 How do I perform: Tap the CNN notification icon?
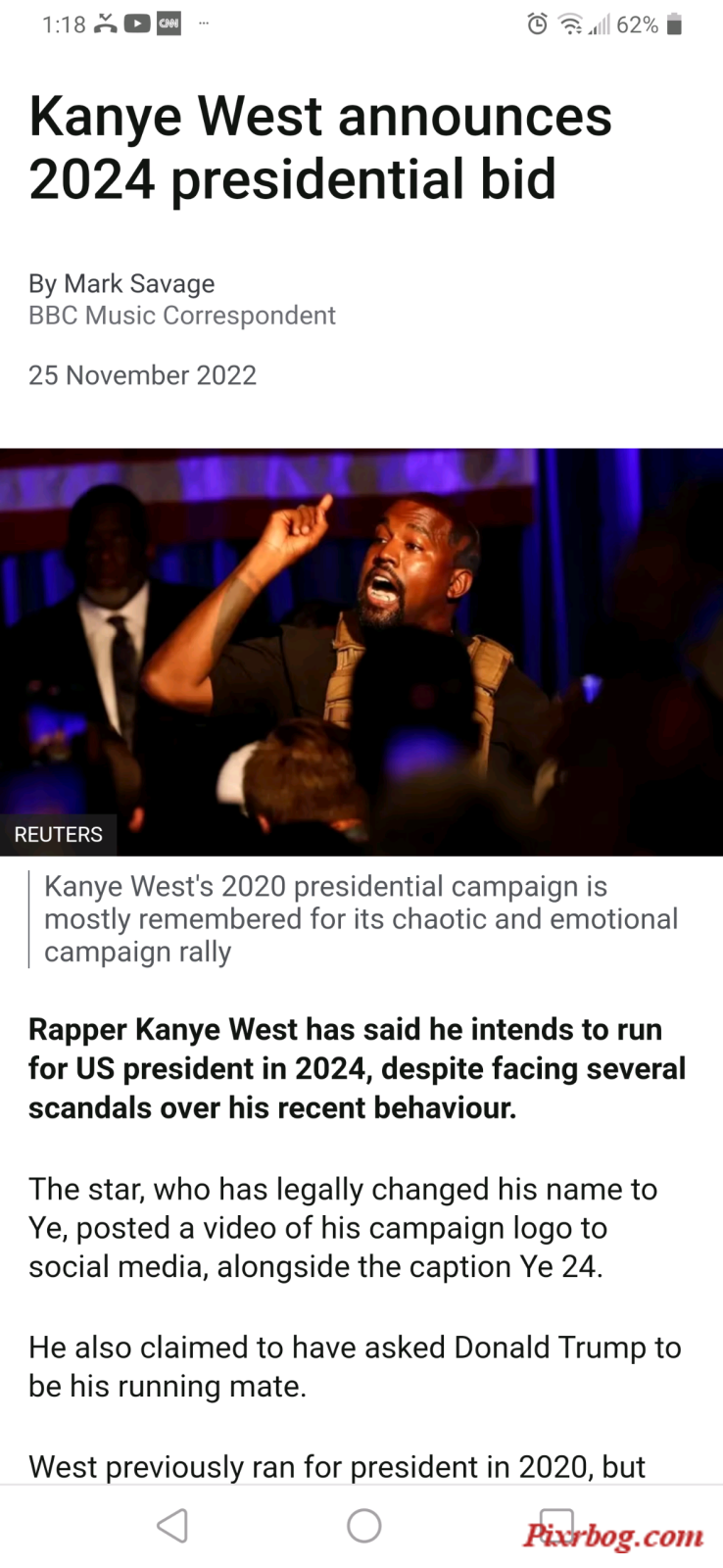click(x=169, y=24)
